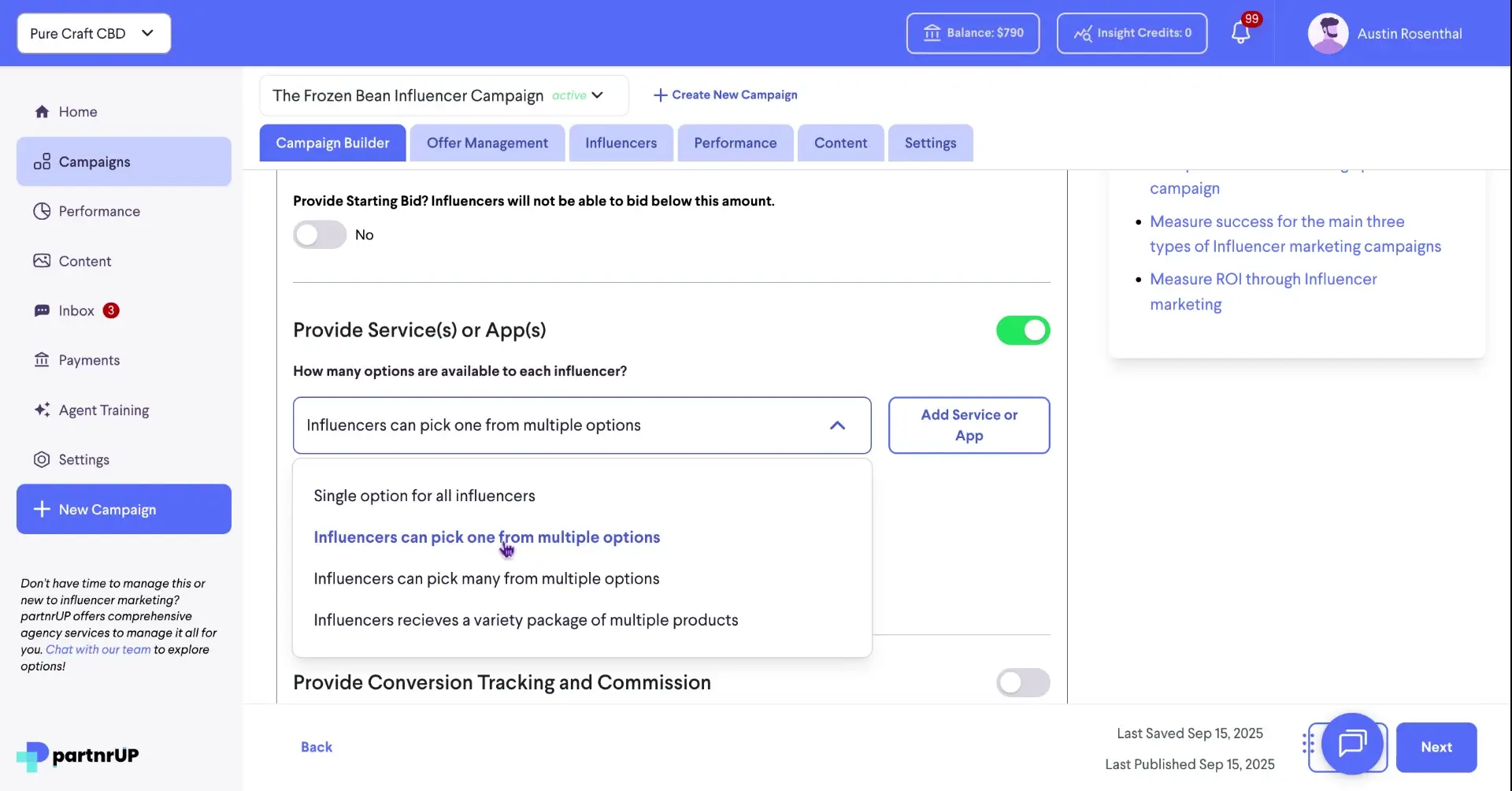Viewport: 1512px width, 791px height.
Task: Switch to the Offer Management tab
Action: (487, 143)
